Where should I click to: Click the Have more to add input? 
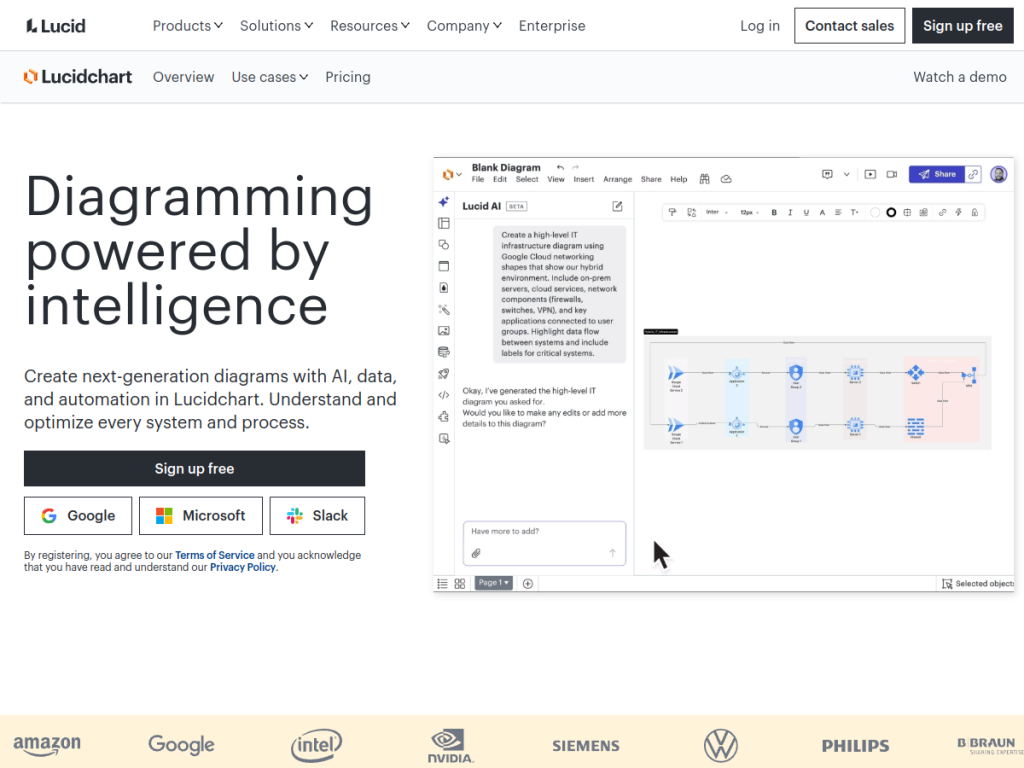coord(544,543)
